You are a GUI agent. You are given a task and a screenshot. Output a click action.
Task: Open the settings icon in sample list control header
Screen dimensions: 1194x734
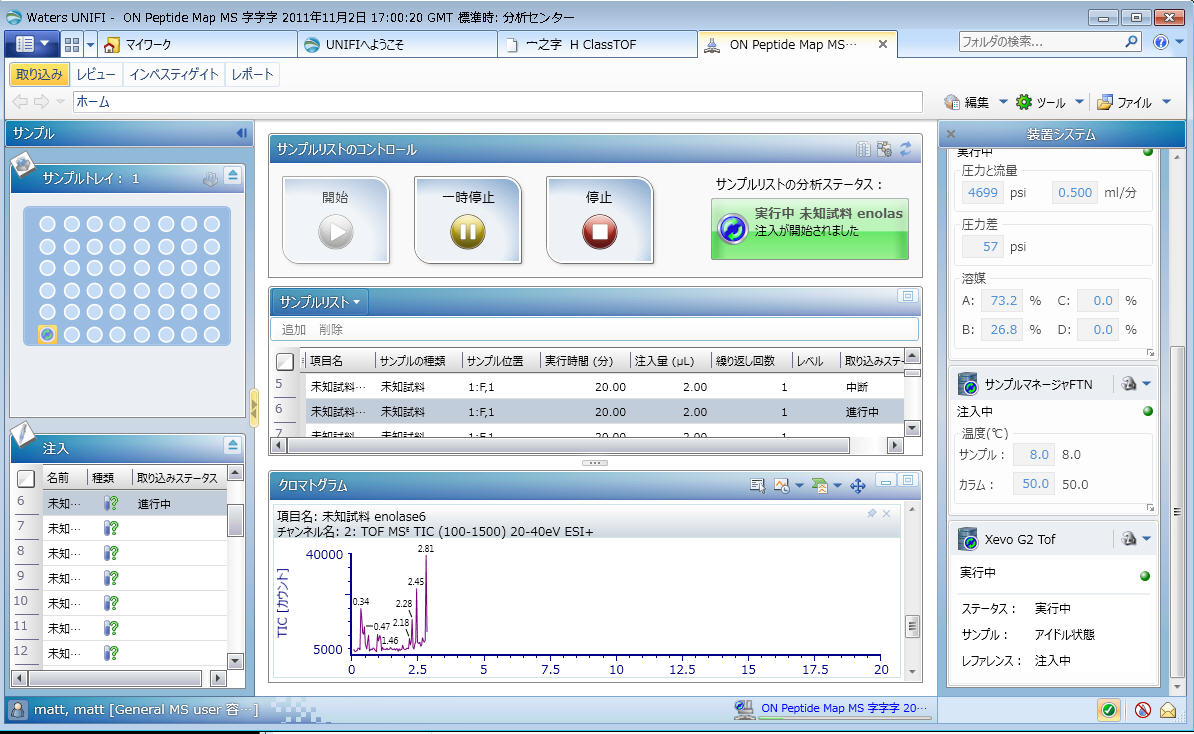[x=884, y=149]
